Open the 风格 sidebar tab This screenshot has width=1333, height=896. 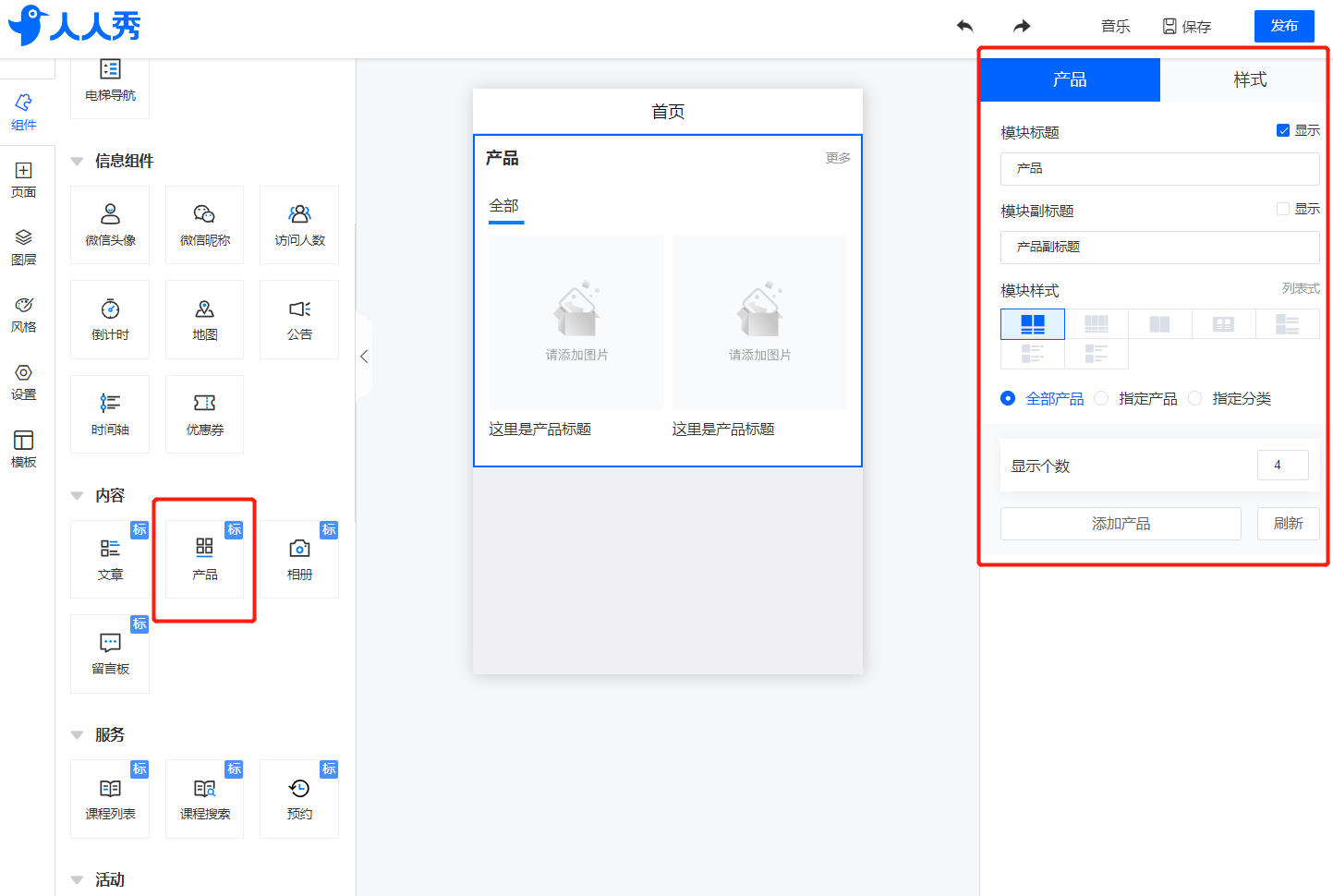tap(24, 315)
